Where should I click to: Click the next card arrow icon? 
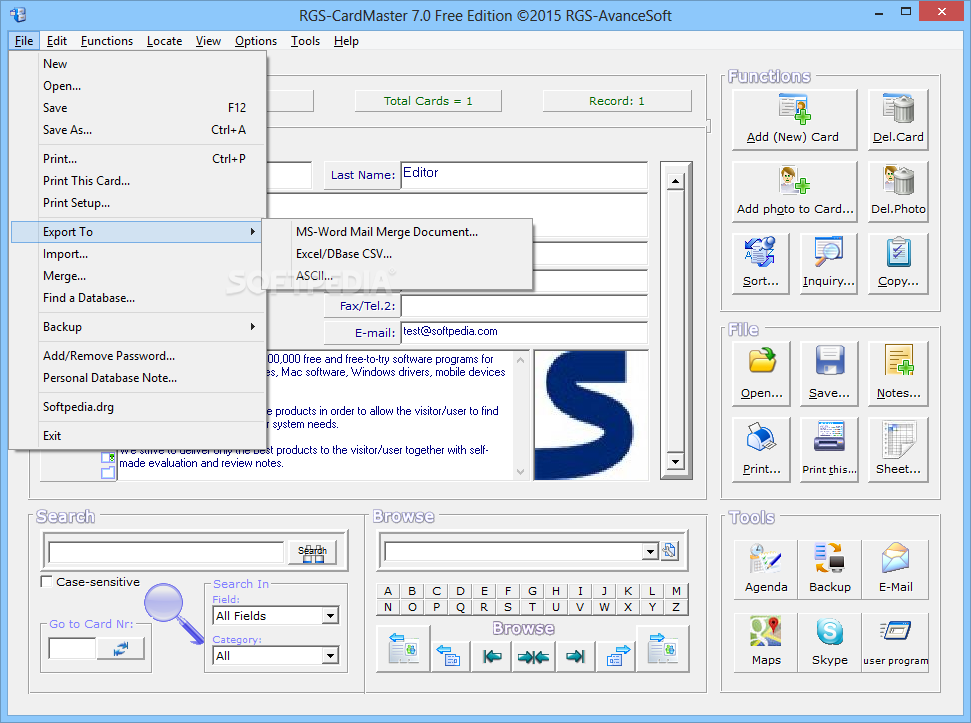pyautogui.click(x=617, y=656)
